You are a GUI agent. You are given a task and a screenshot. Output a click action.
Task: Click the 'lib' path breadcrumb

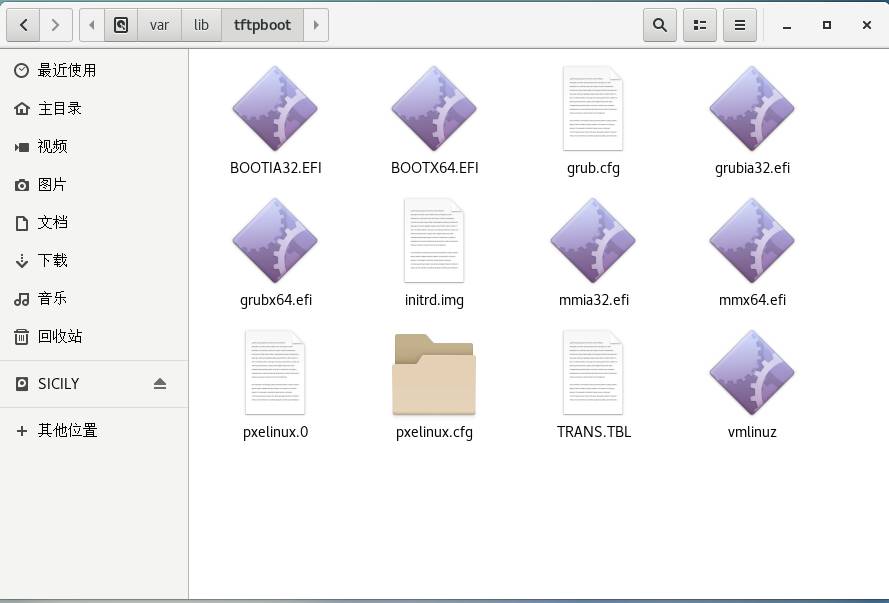(x=201, y=25)
